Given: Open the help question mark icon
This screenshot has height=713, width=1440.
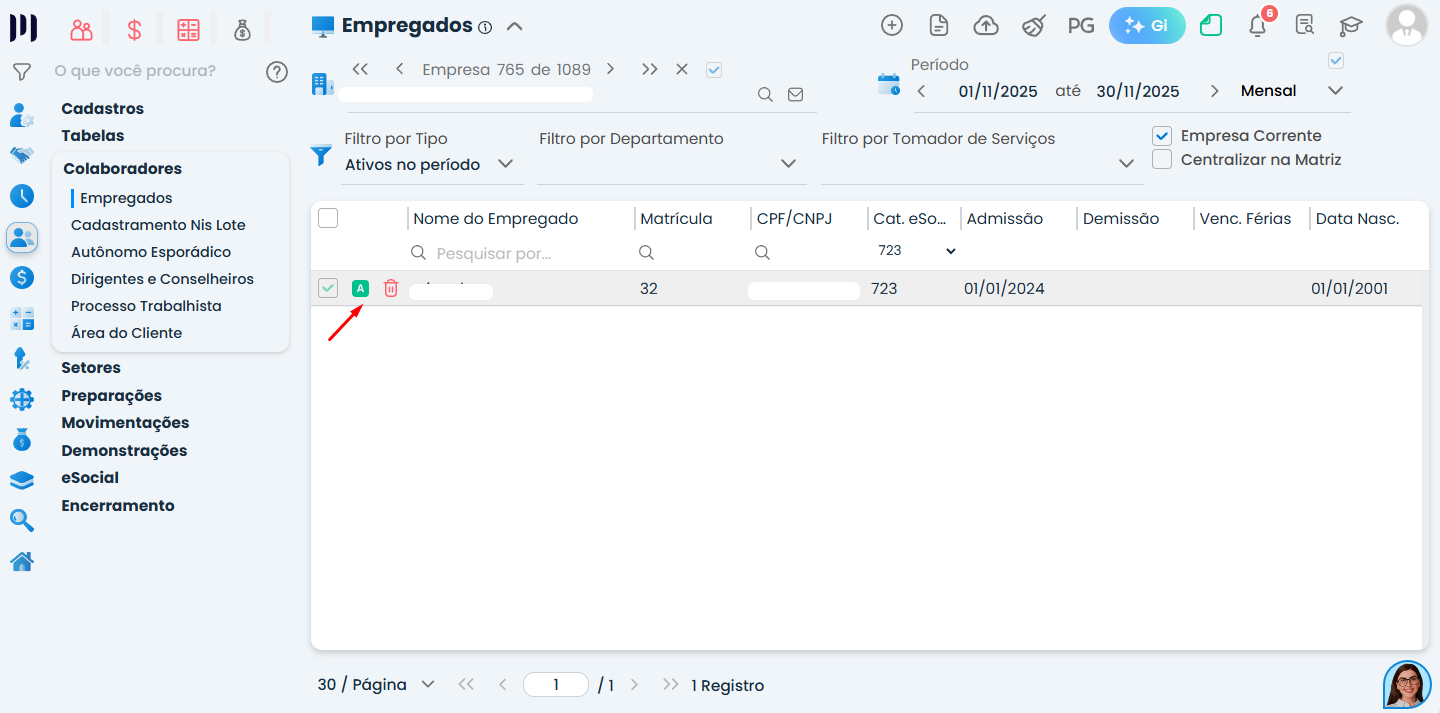Looking at the screenshot, I should [x=277, y=72].
